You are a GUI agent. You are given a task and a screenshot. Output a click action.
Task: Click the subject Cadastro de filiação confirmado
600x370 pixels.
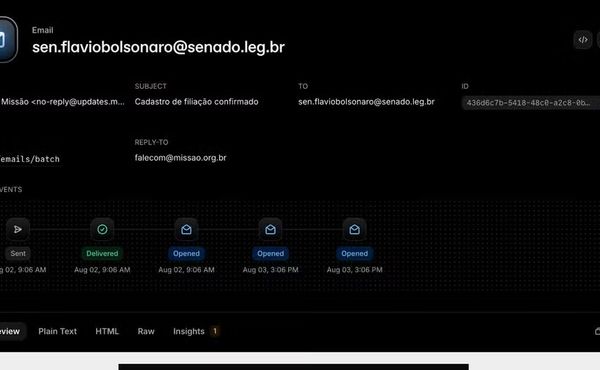[x=196, y=102]
